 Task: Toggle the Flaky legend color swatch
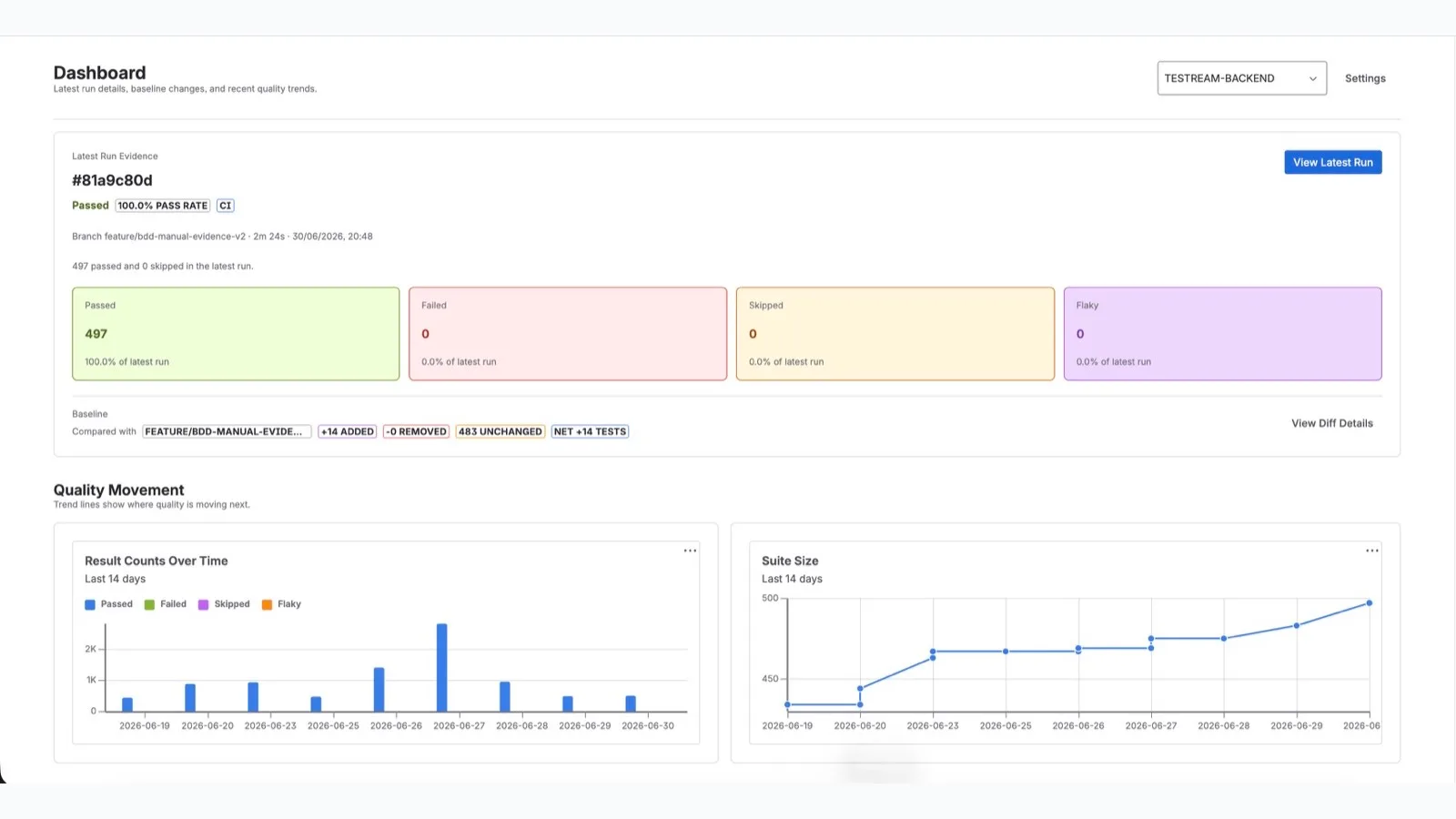pos(267,605)
